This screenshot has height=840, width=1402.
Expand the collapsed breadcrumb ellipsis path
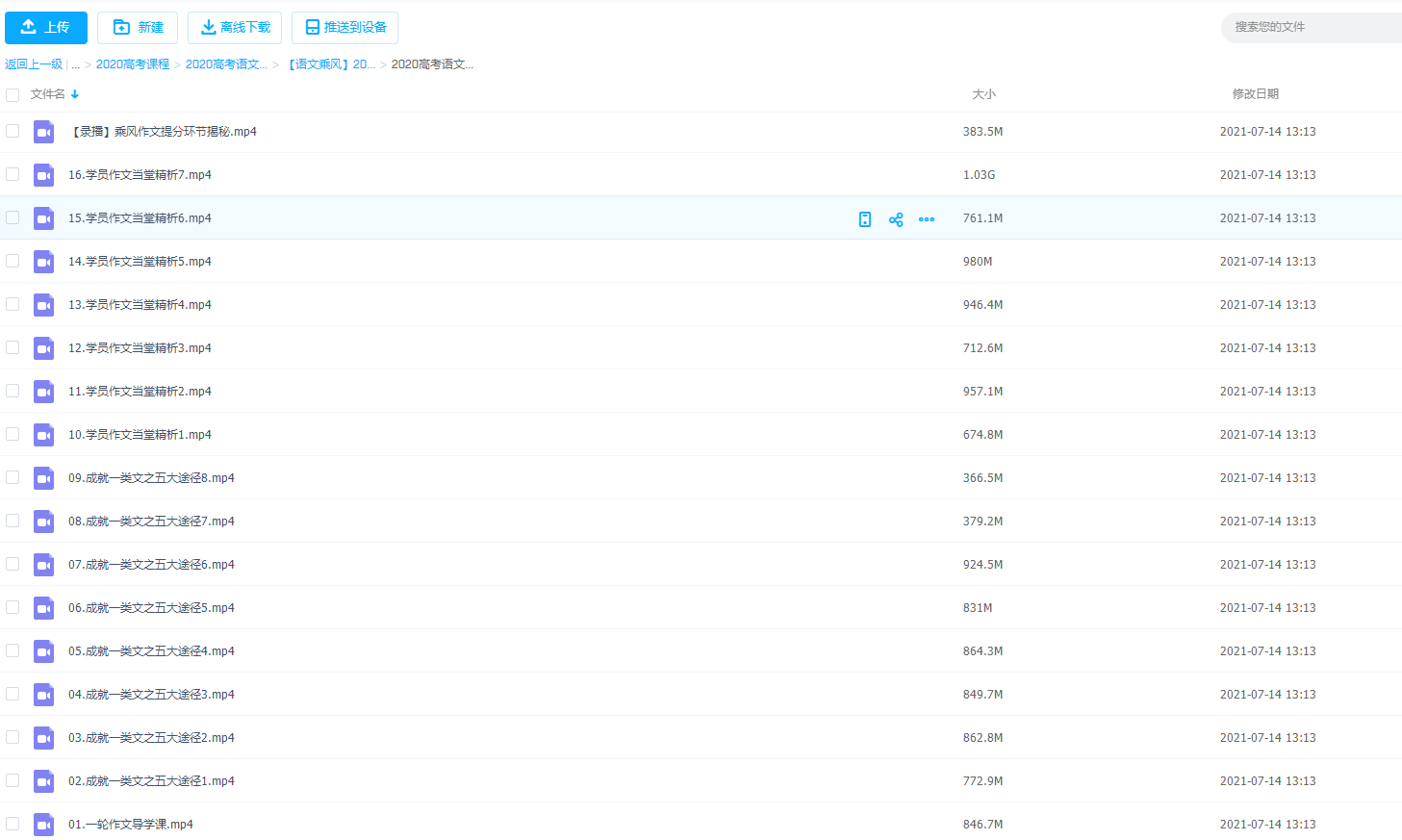[x=76, y=64]
